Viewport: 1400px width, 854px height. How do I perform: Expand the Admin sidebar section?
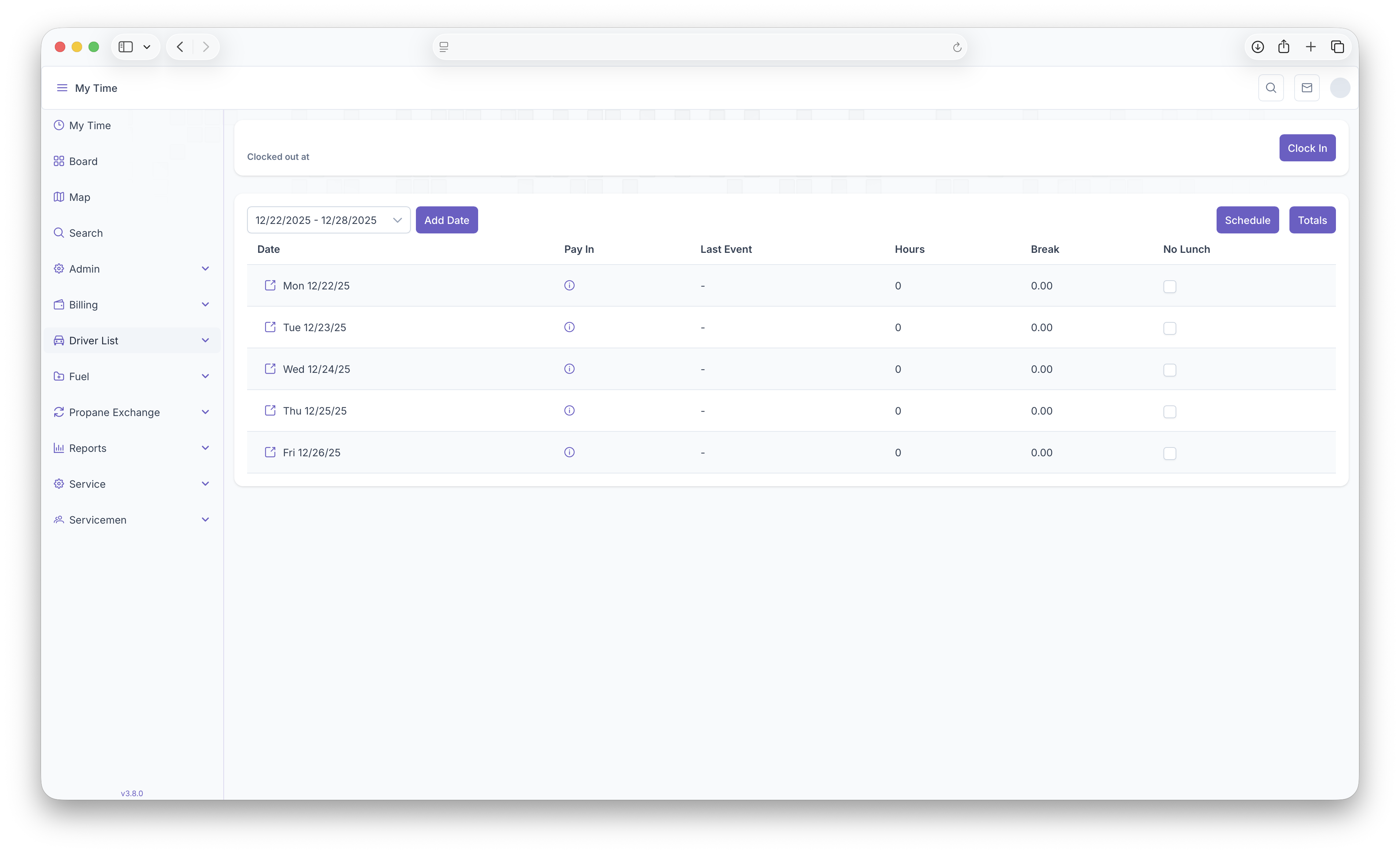click(x=132, y=269)
